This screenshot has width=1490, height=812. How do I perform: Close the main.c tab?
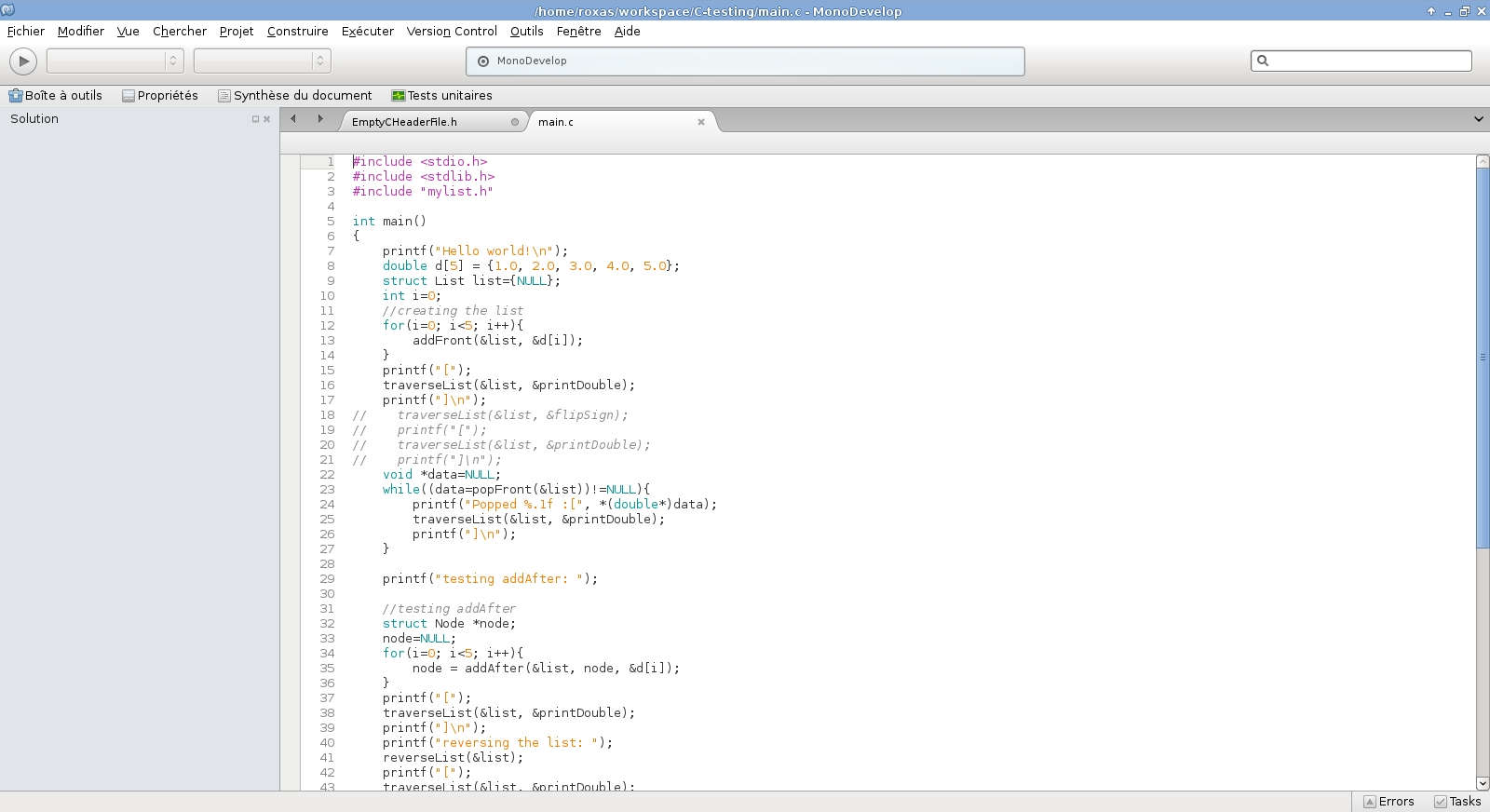point(701,122)
